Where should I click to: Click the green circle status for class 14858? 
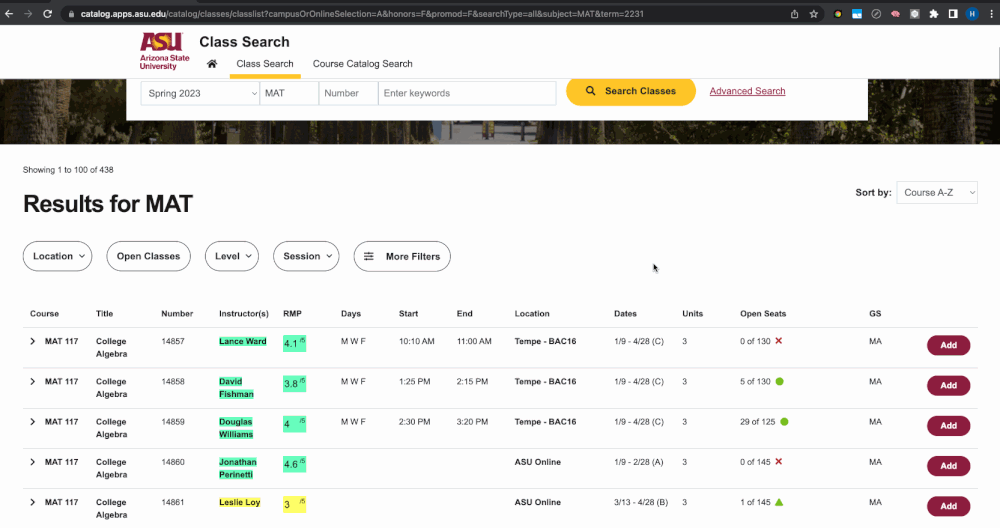(x=779, y=381)
